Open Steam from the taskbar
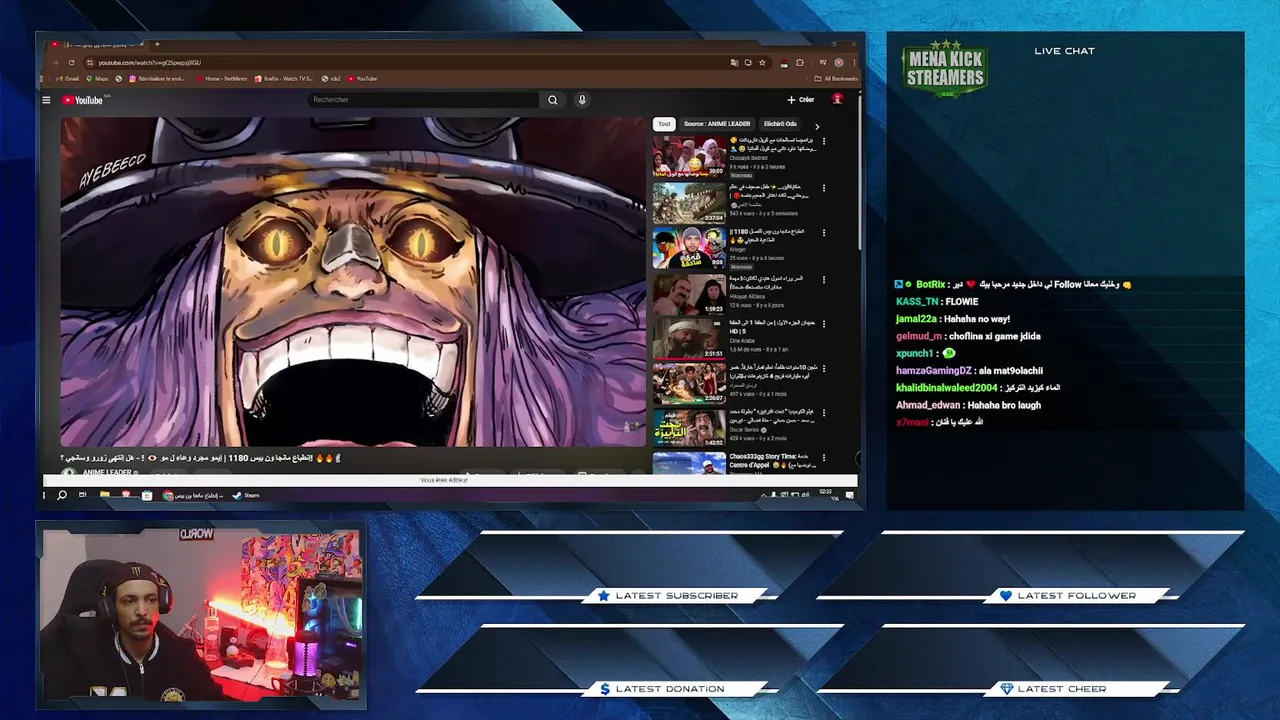 click(x=245, y=495)
